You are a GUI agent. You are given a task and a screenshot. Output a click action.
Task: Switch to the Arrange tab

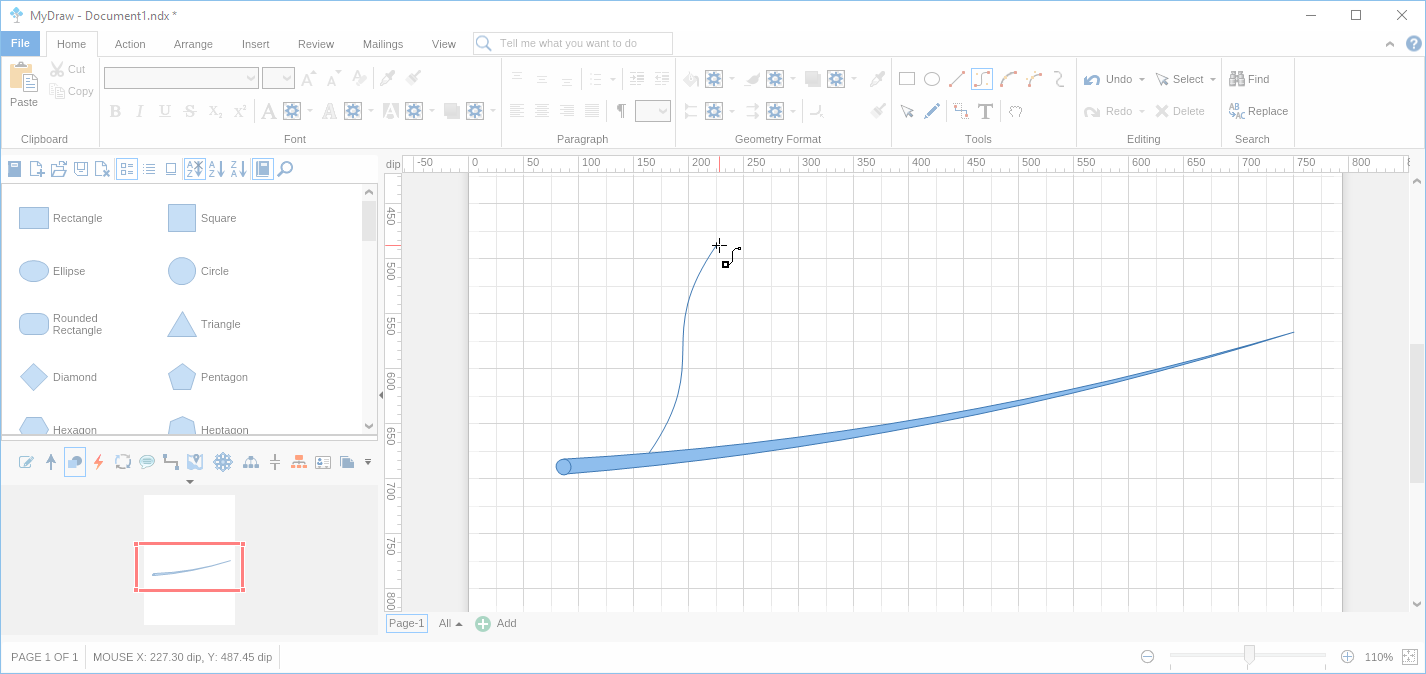pos(193,44)
